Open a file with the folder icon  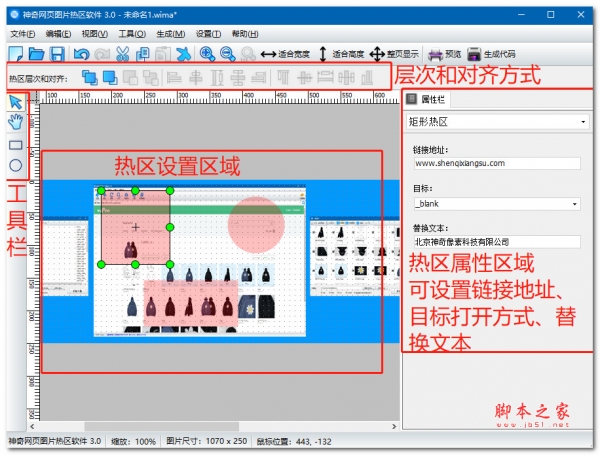tap(37, 54)
